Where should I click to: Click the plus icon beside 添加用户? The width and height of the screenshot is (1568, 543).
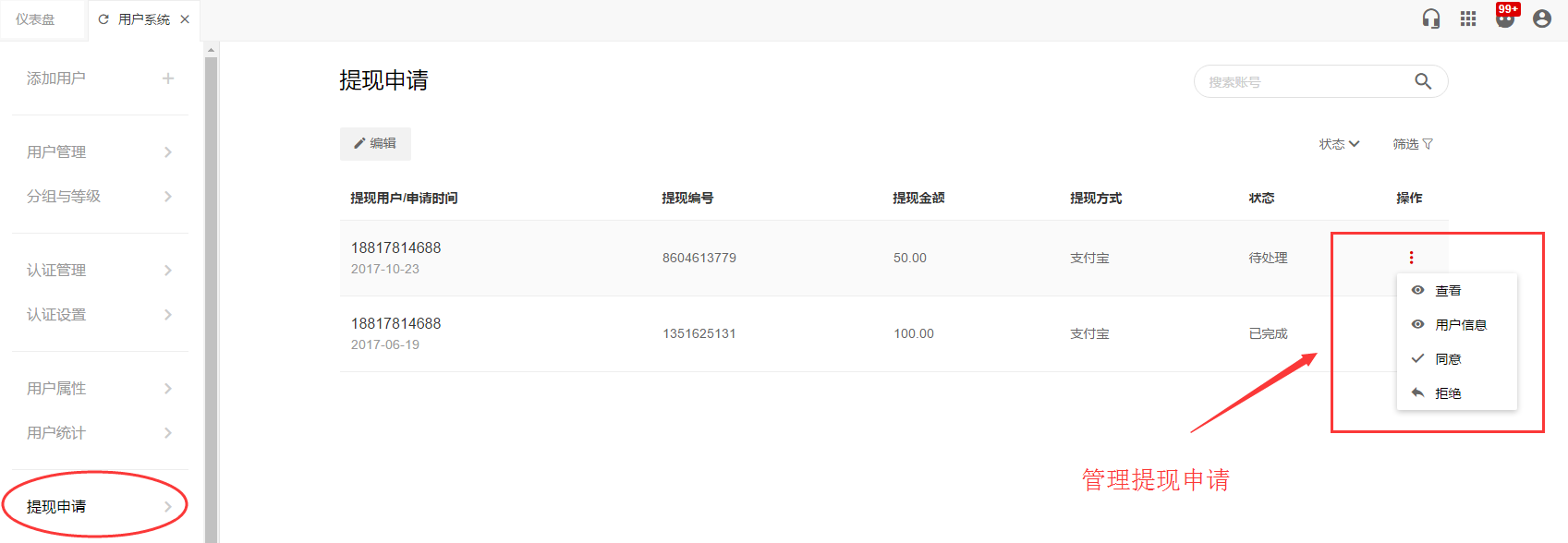[x=168, y=78]
